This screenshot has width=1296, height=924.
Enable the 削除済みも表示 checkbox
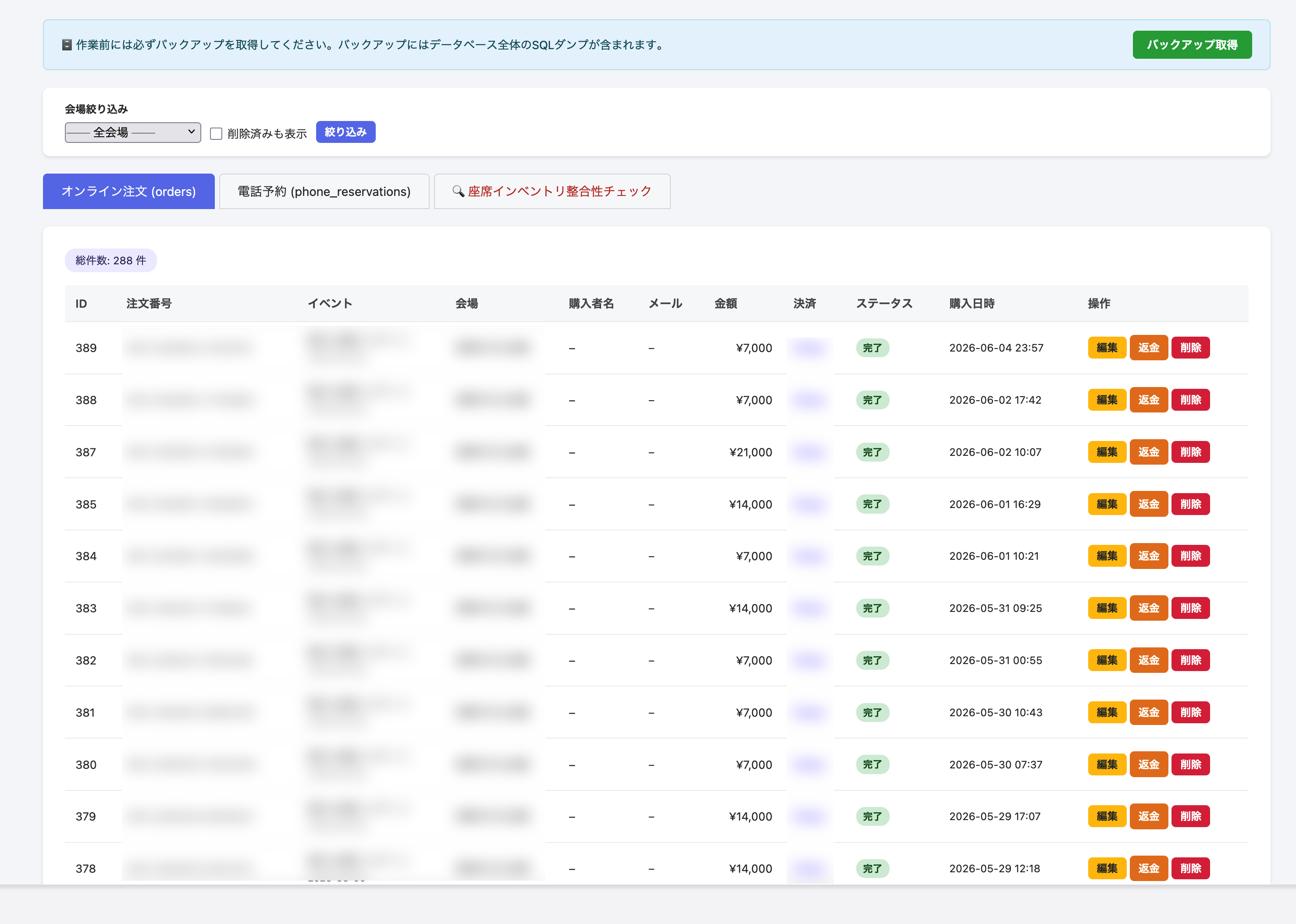coord(216,134)
